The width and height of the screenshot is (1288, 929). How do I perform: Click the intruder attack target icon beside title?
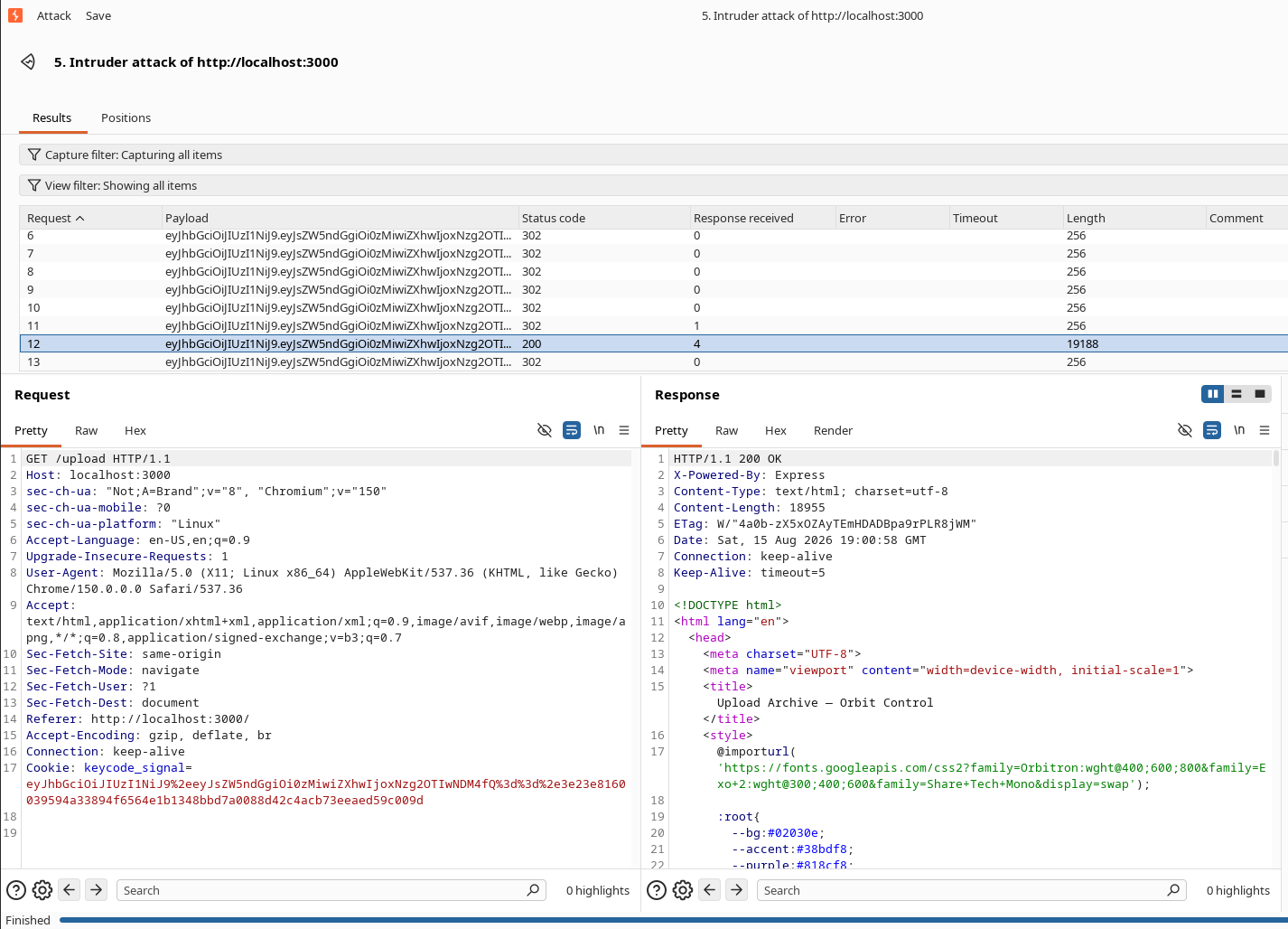tap(28, 61)
